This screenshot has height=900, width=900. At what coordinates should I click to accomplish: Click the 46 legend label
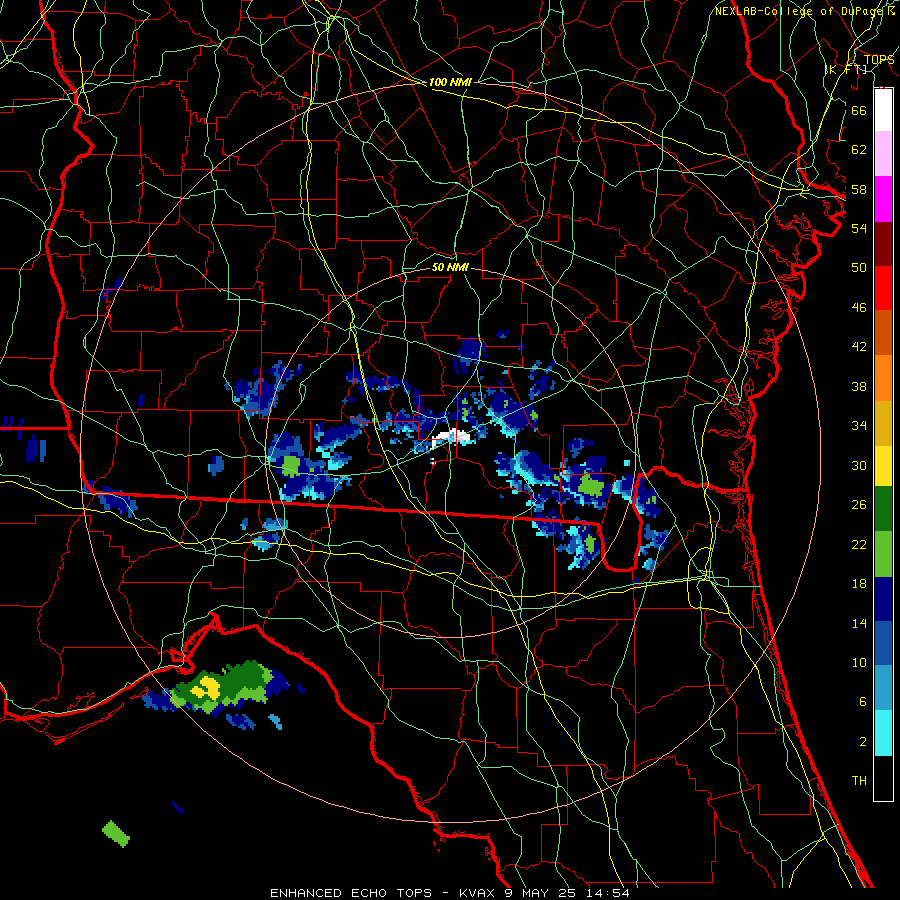(859, 308)
